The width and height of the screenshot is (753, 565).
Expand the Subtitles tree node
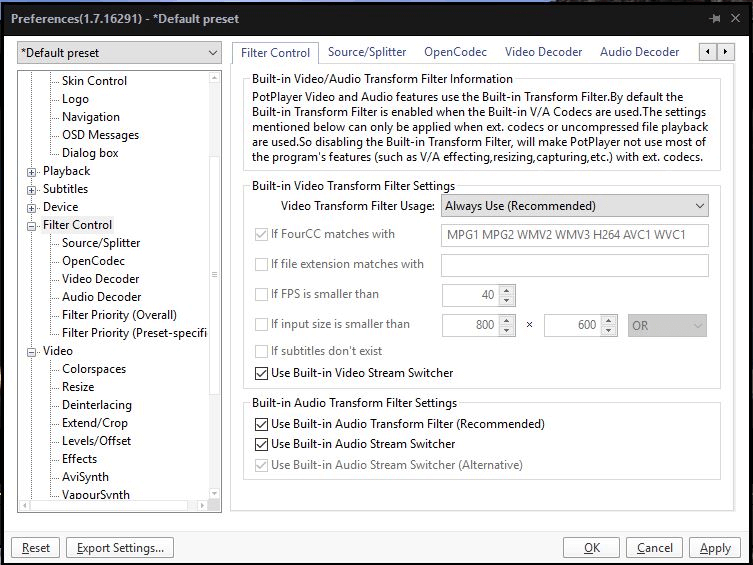32,190
